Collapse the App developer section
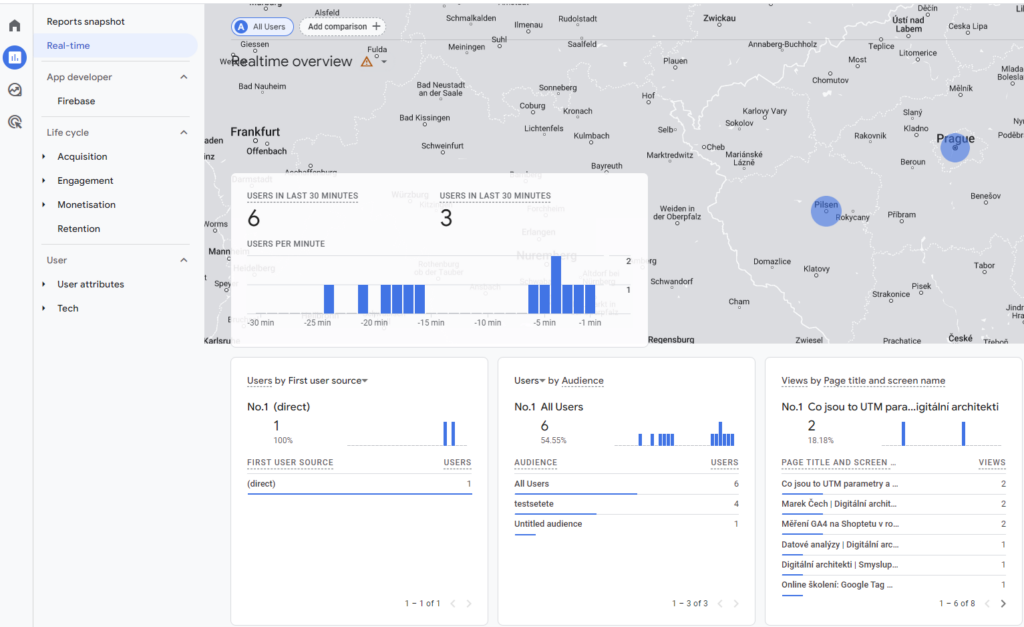This screenshot has width=1024, height=627. (x=184, y=77)
